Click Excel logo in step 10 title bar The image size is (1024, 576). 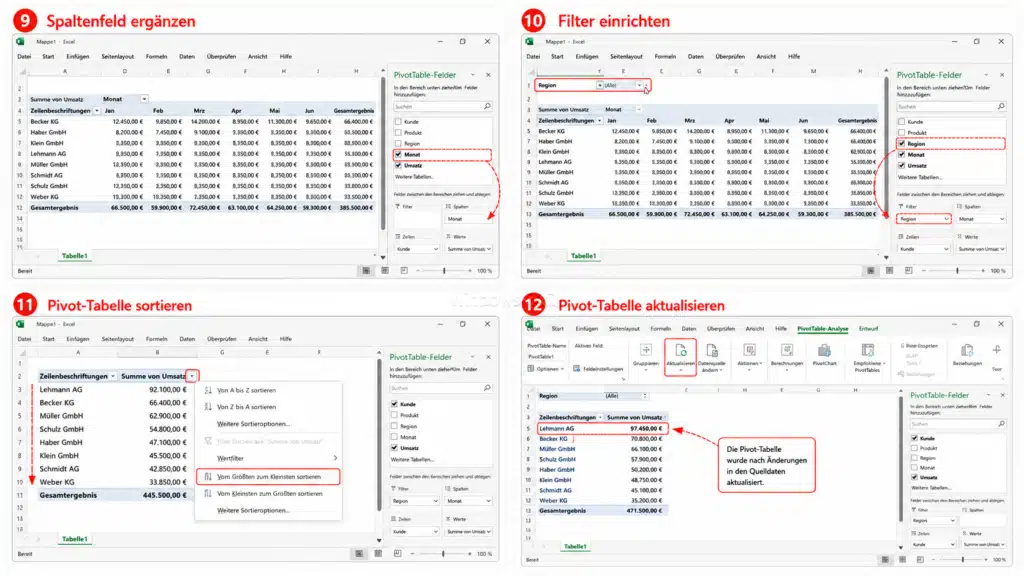point(530,41)
